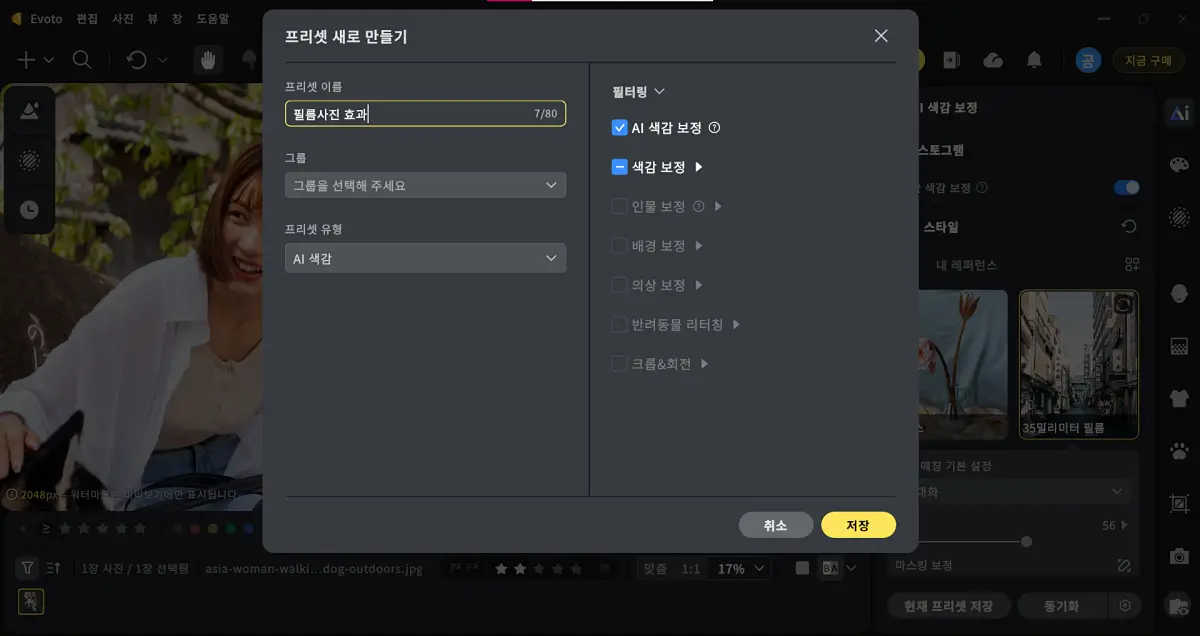Click the plus add icon in toolbar
The width and height of the screenshot is (1200, 636).
pos(26,60)
